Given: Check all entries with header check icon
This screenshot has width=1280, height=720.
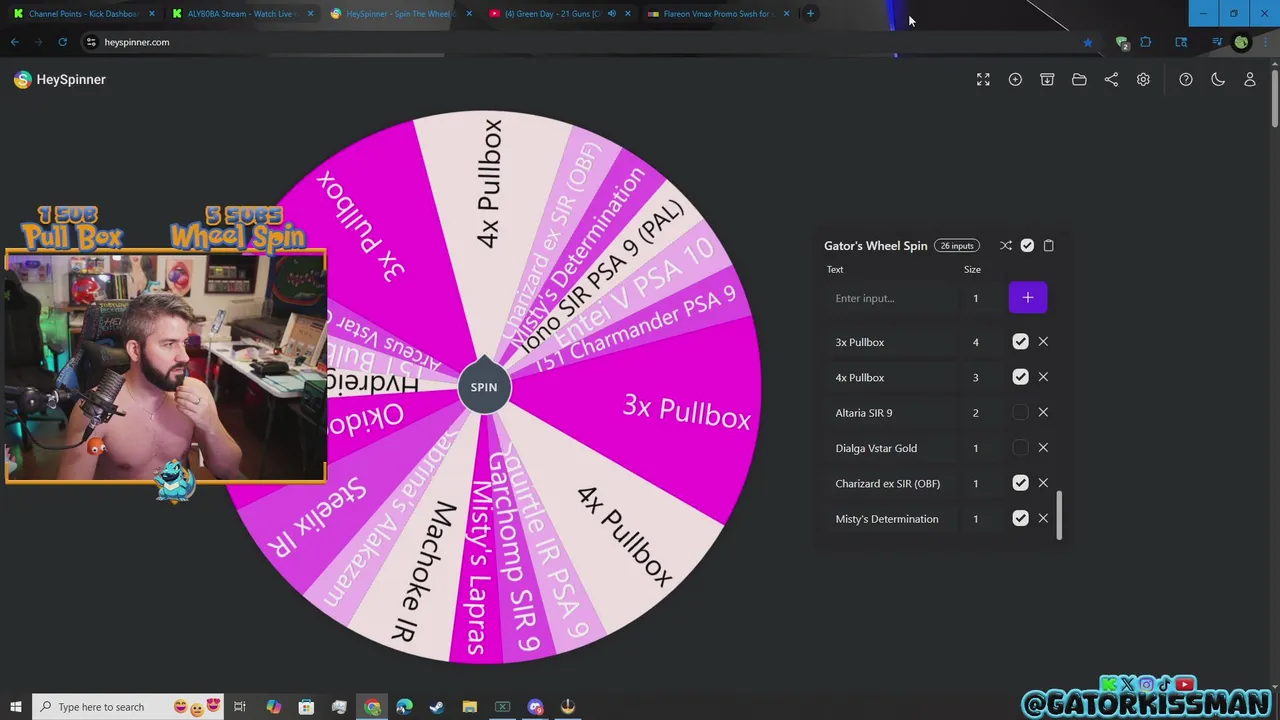Looking at the screenshot, I should [x=1027, y=246].
